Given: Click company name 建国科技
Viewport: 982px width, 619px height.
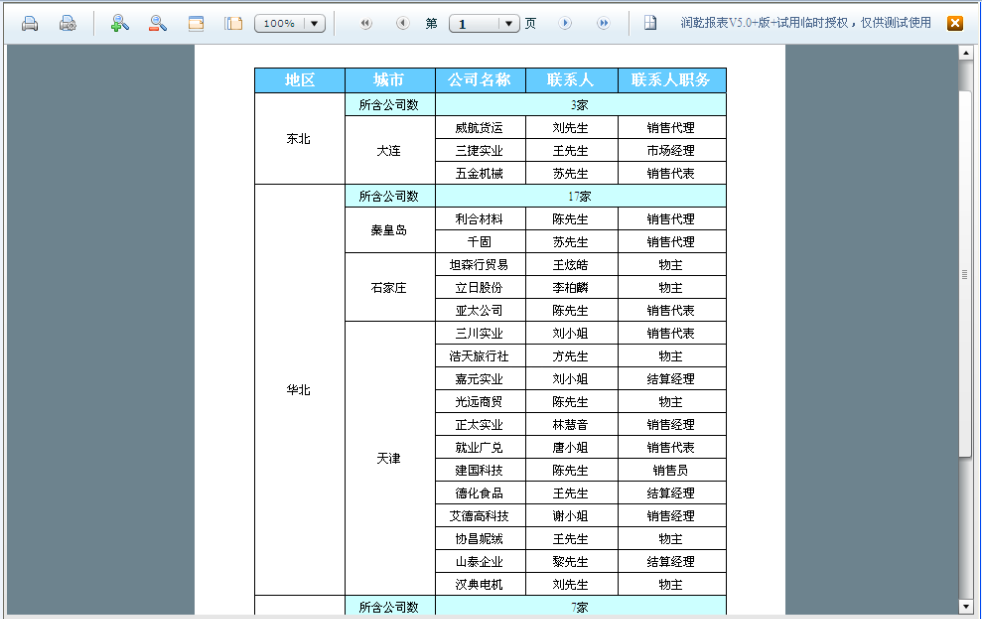Looking at the screenshot, I should 480,471.
